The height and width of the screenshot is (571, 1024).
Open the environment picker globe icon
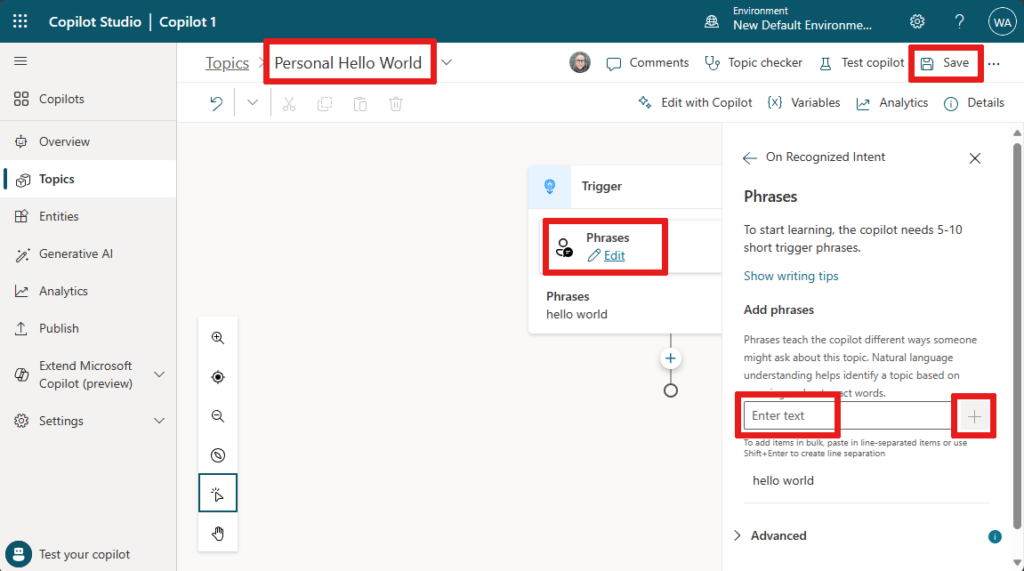tap(711, 22)
